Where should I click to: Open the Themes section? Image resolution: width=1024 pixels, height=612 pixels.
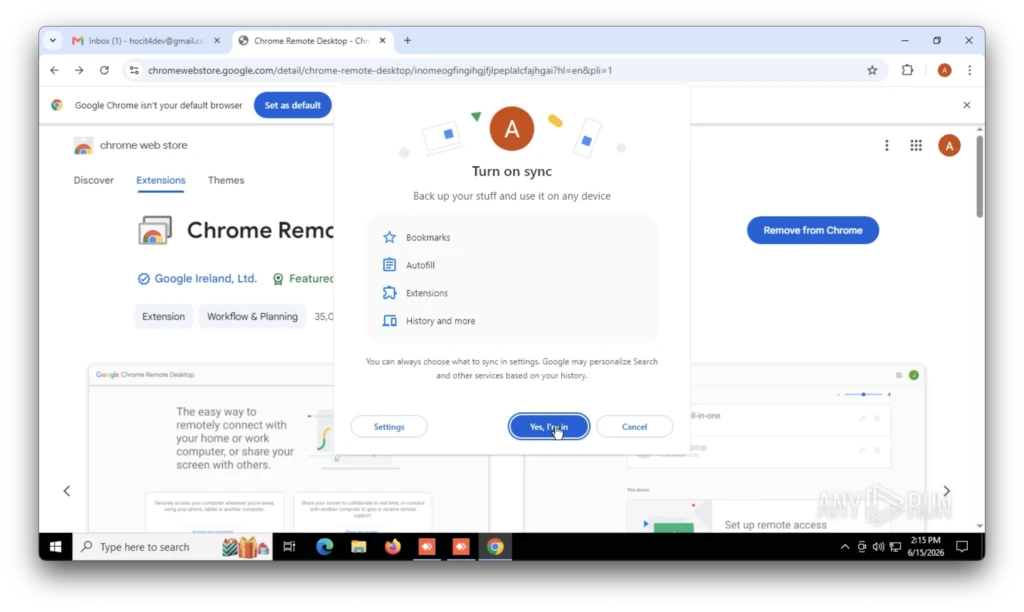(x=226, y=180)
